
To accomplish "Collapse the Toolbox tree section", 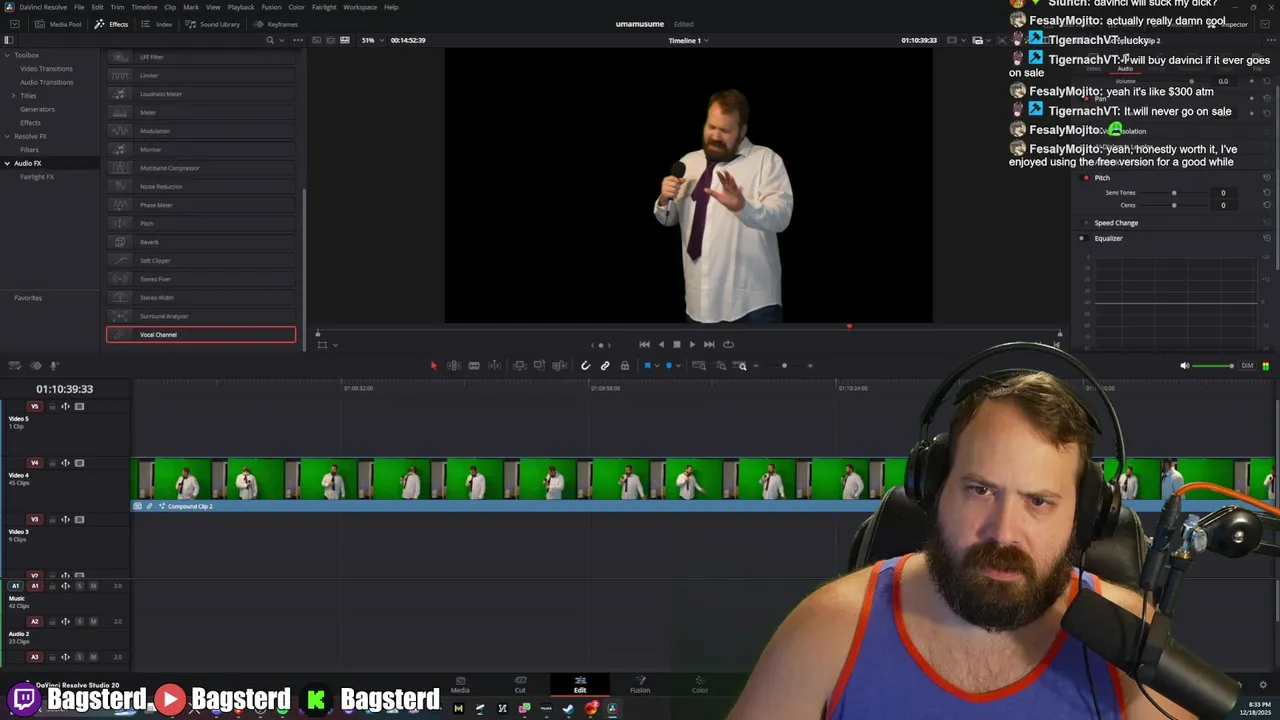I will [7, 55].
